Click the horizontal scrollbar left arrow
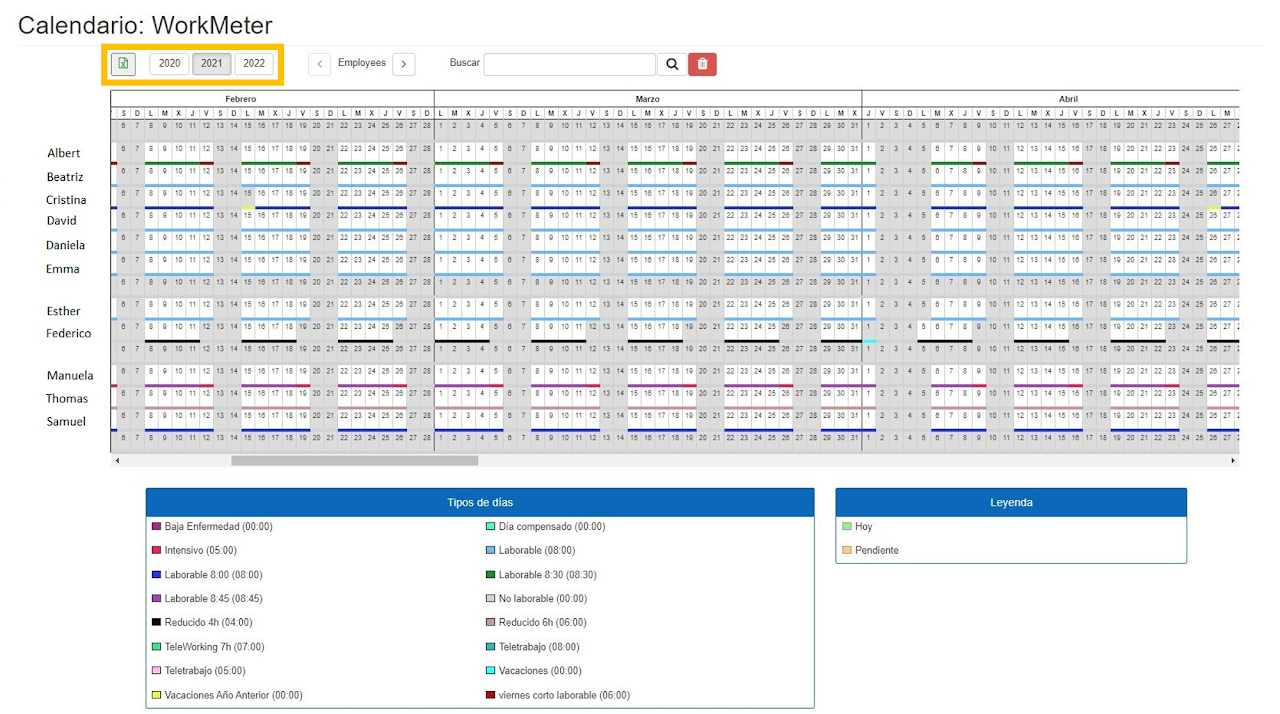The height and width of the screenshot is (714, 1280). coord(117,461)
